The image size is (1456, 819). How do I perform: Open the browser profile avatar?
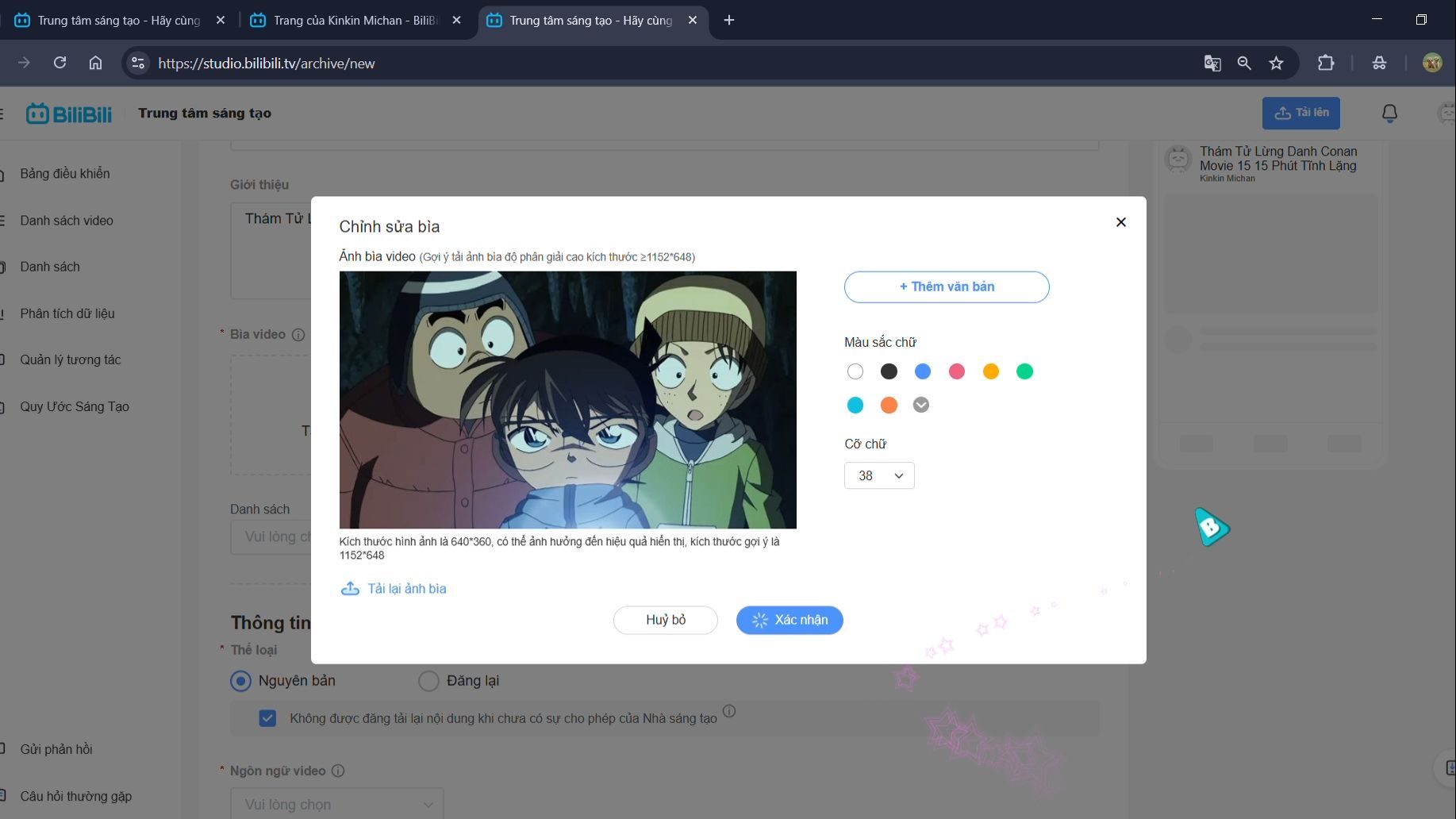pos(1432,63)
